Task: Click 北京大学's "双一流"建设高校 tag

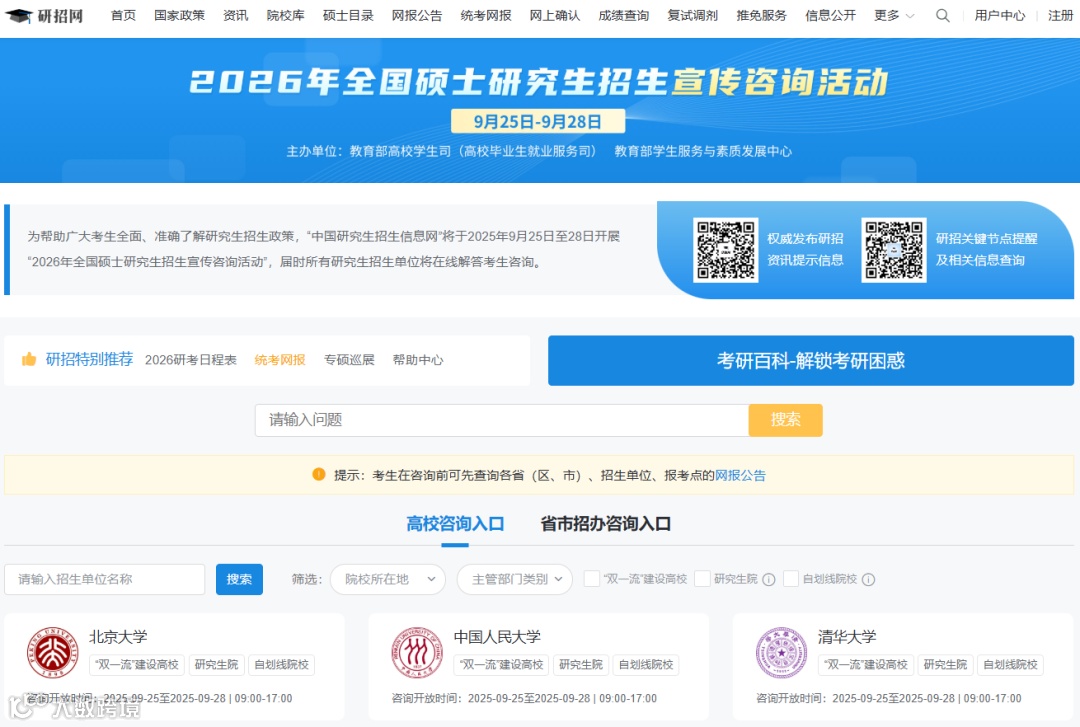Action: click(x=137, y=664)
